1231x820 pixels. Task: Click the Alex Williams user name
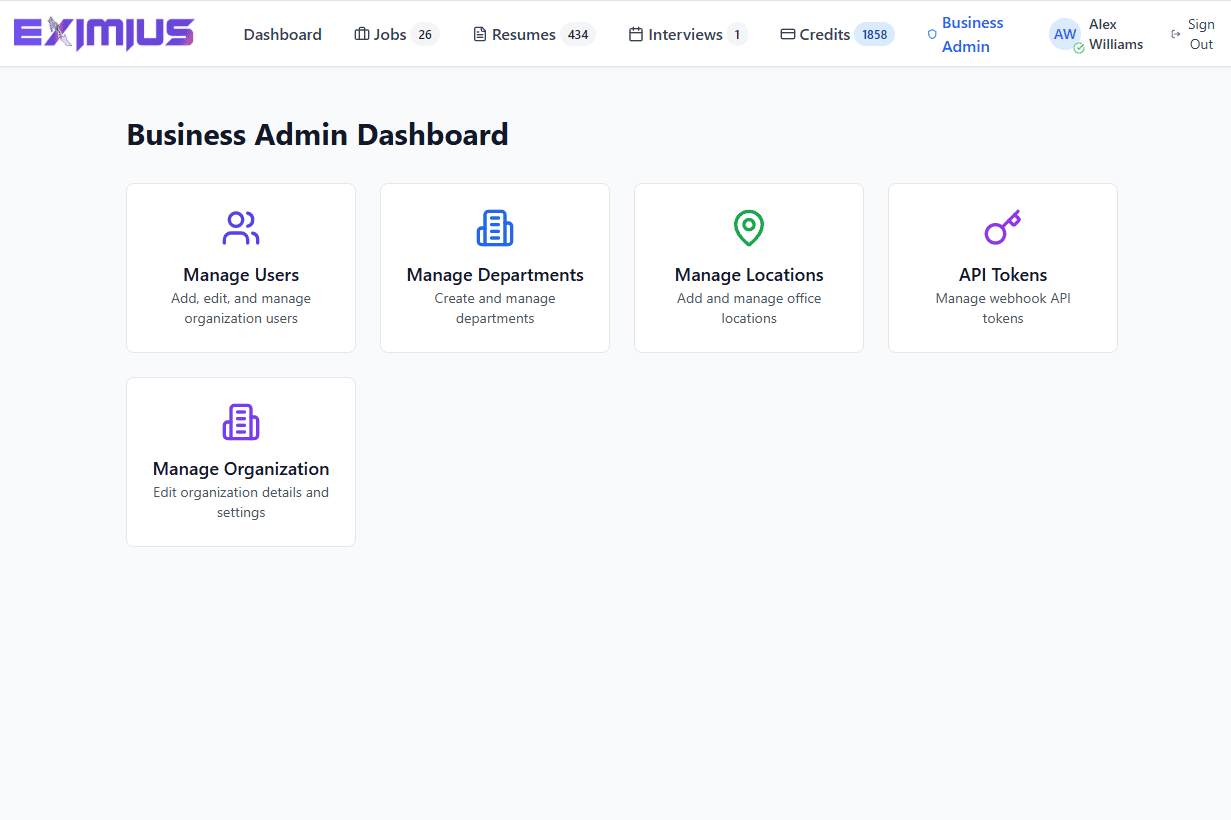pyautogui.click(x=1115, y=34)
